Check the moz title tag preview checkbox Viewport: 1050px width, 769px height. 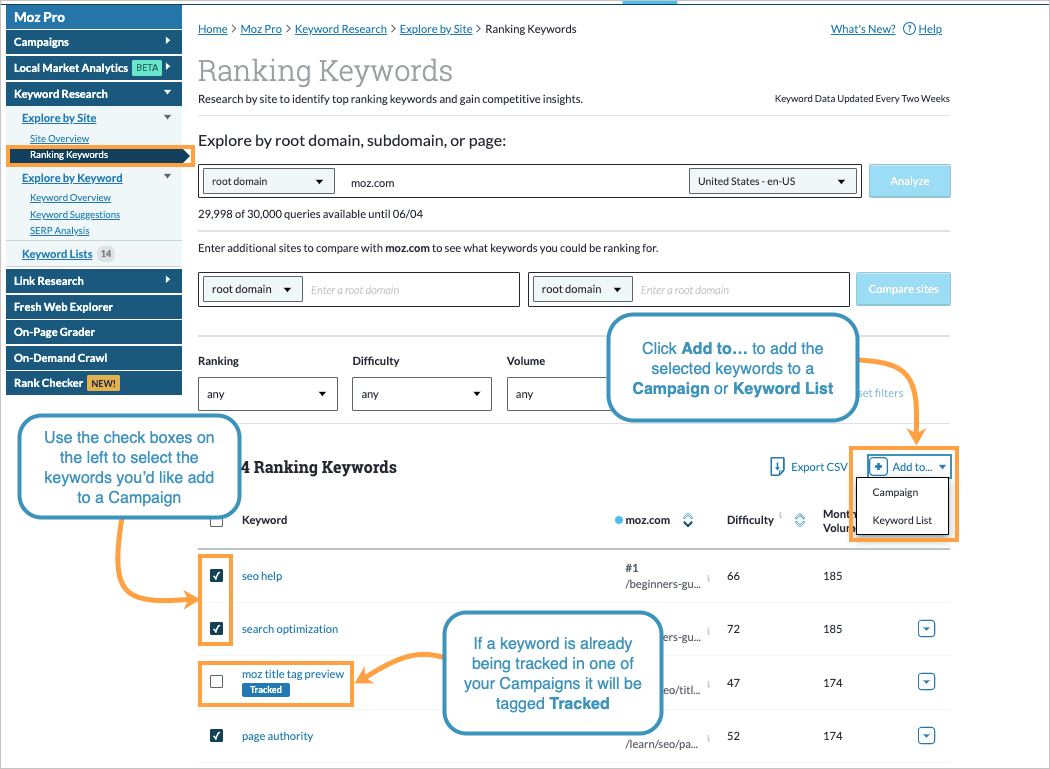pyautogui.click(x=217, y=681)
